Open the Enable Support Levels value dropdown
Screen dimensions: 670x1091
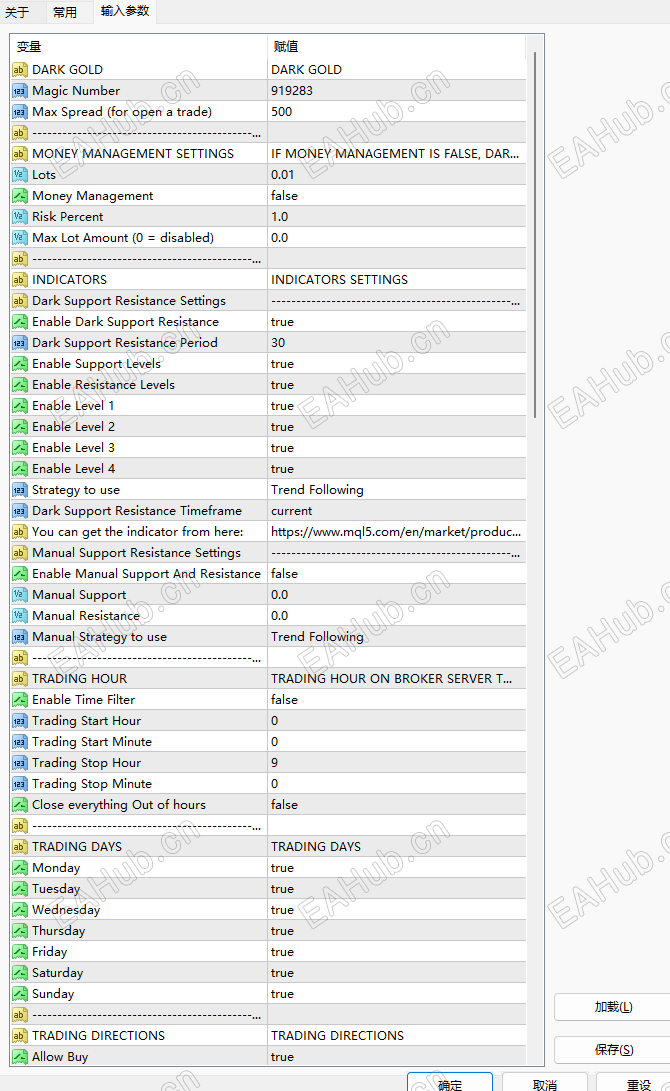coord(397,363)
